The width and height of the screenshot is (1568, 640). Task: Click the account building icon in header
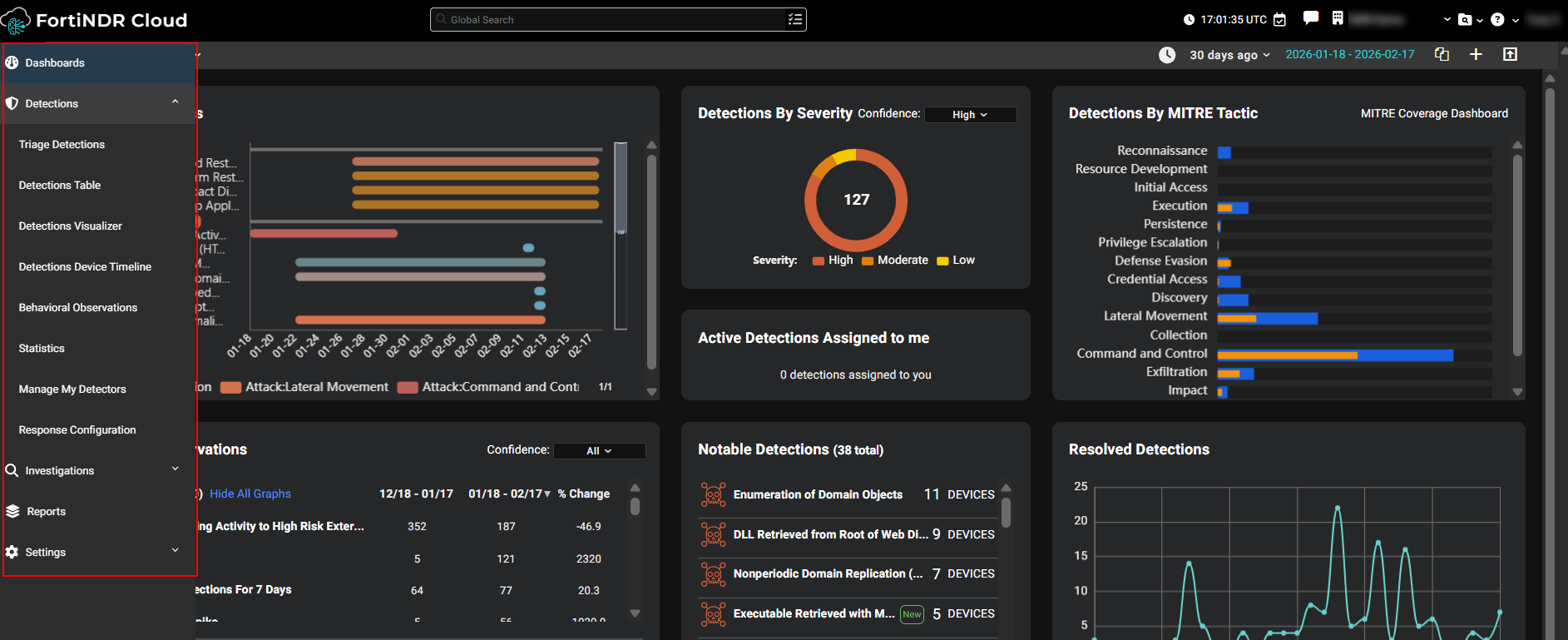click(1338, 18)
